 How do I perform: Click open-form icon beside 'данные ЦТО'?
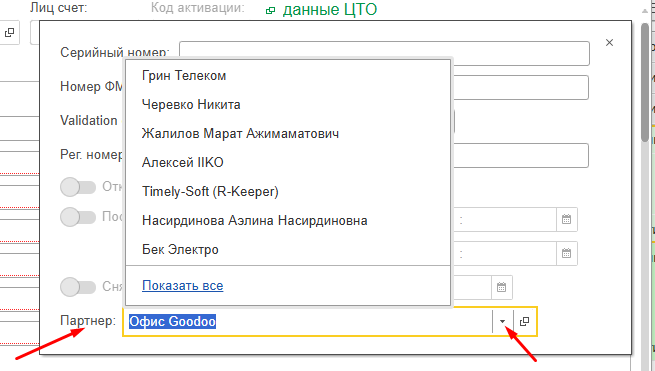270,10
